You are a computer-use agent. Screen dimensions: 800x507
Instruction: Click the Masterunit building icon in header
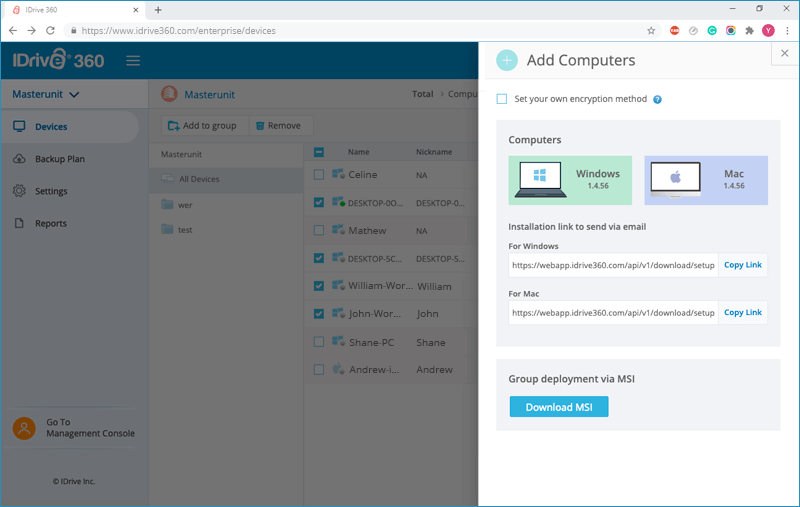[169, 94]
